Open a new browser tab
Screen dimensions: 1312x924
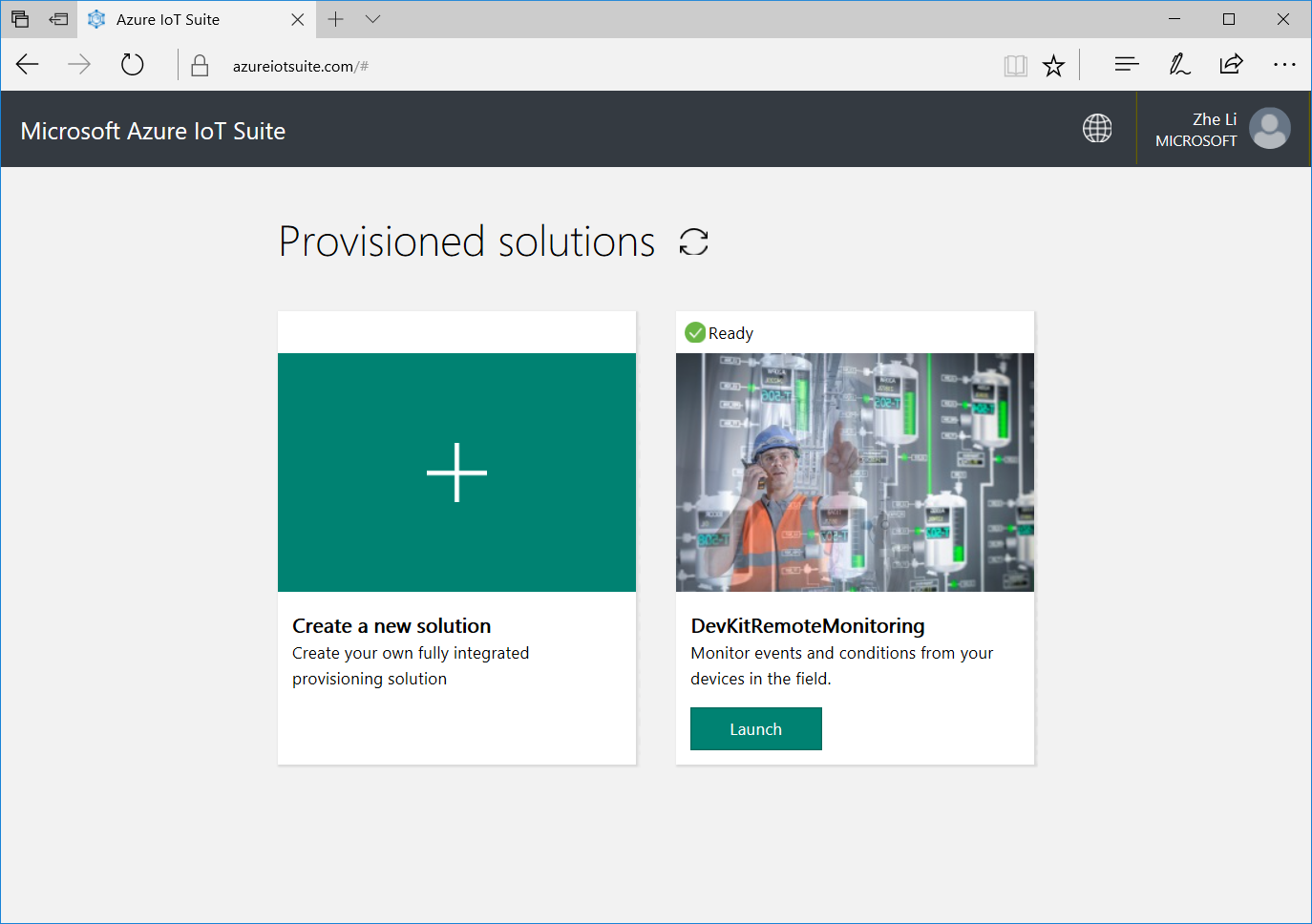pyautogui.click(x=335, y=19)
